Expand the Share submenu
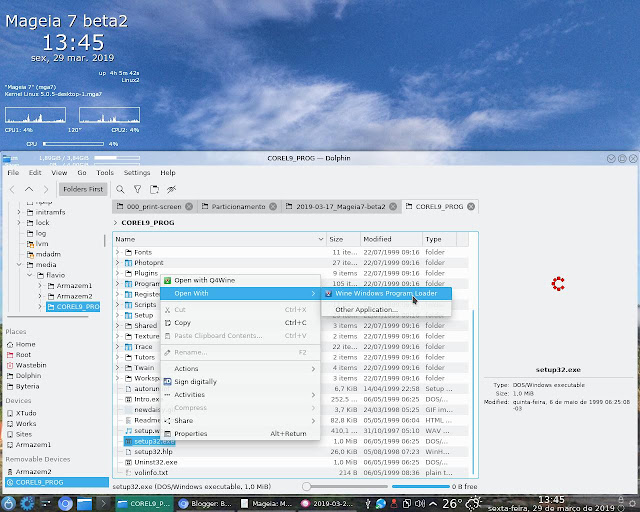This screenshot has height=512, width=640. 240,421
